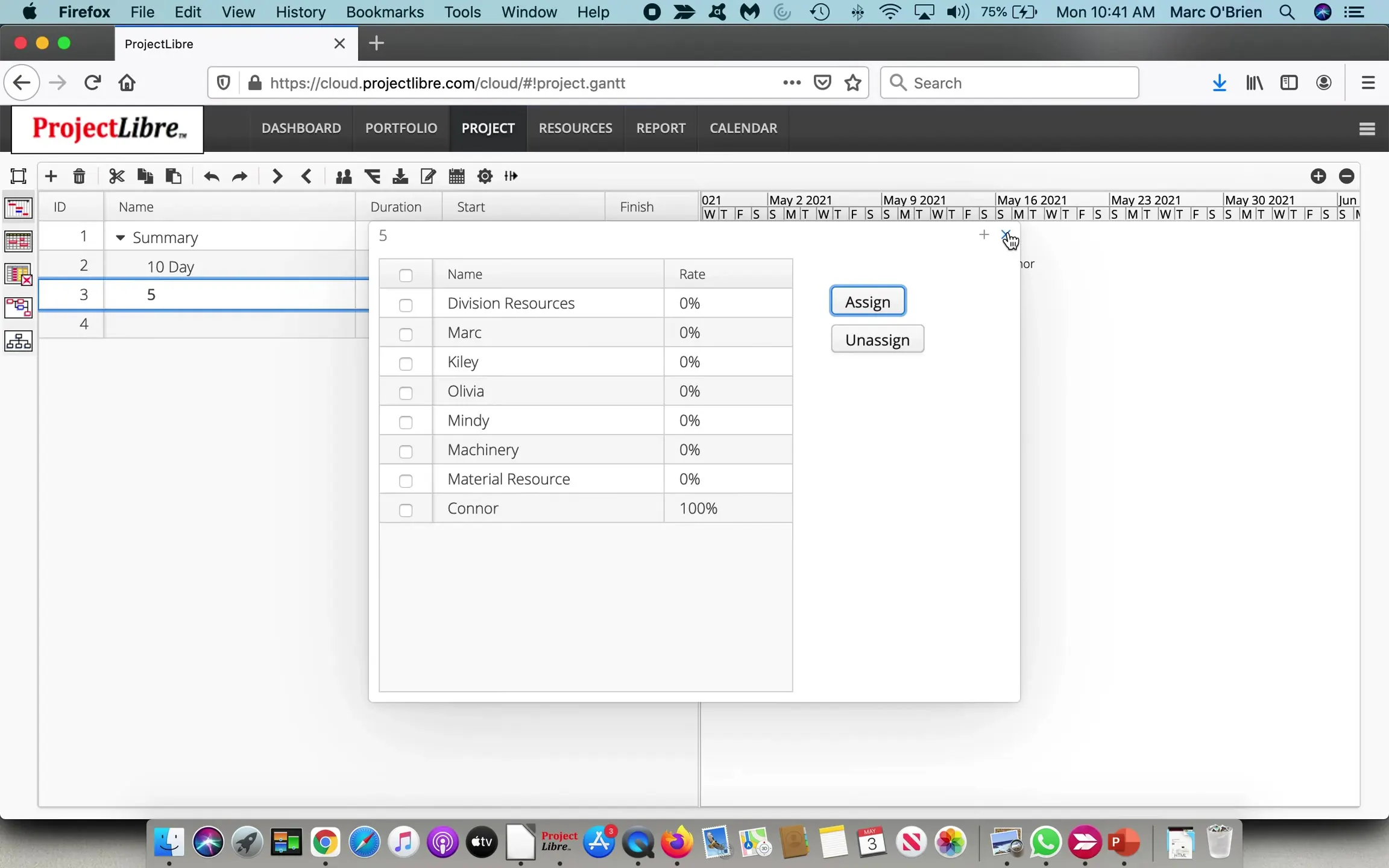This screenshot has width=1389, height=868.
Task: Click the cut scissors icon
Action: 116,176
